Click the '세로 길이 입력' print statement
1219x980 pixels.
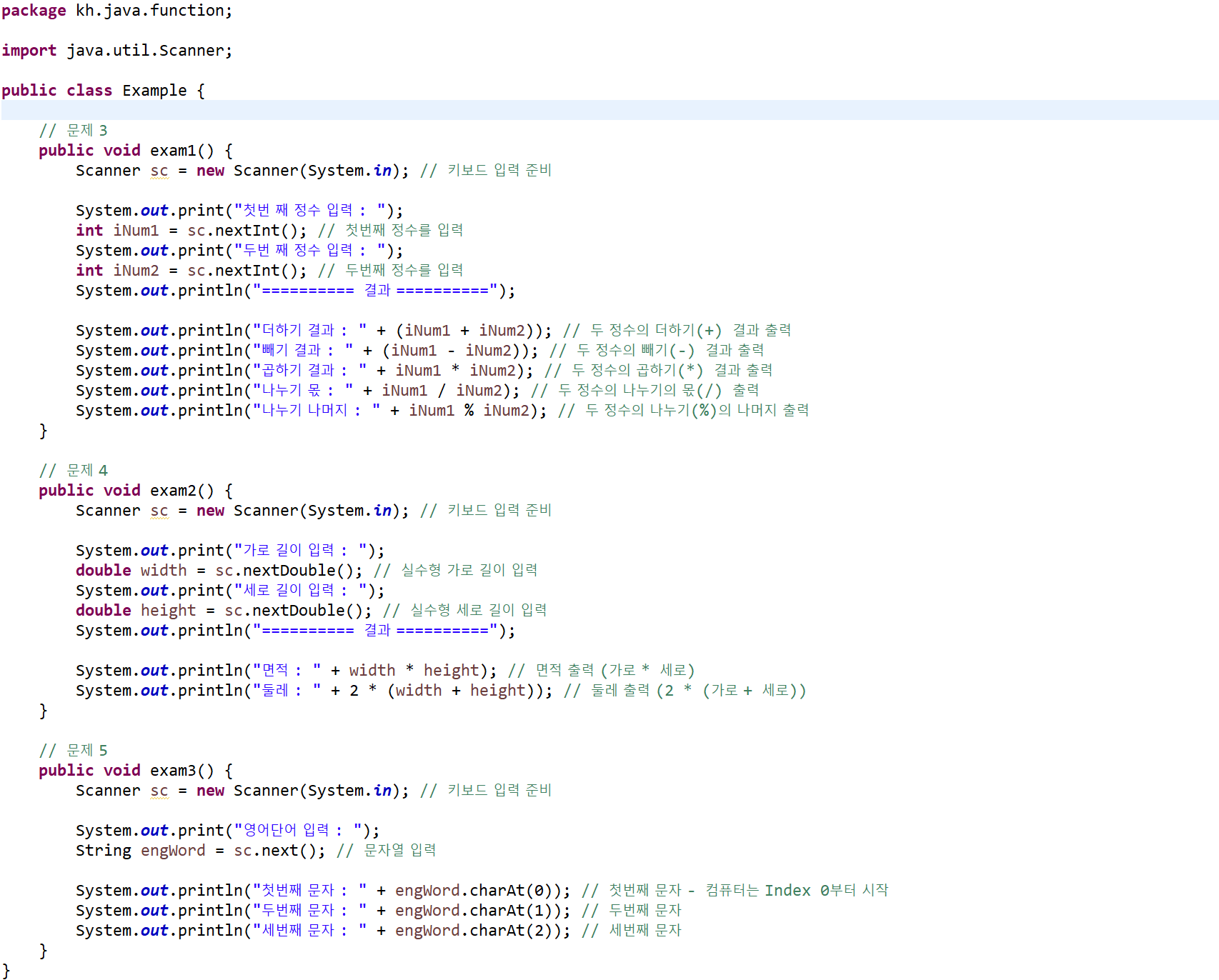(x=230, y=591)
